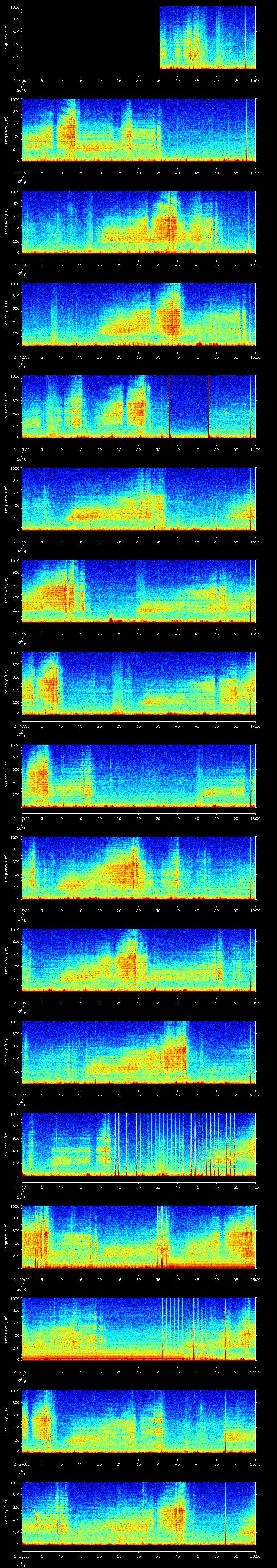The image size is (277, 1568).
Task: Click the 21:18:00 start time label
Action: [x=21, y=910]
